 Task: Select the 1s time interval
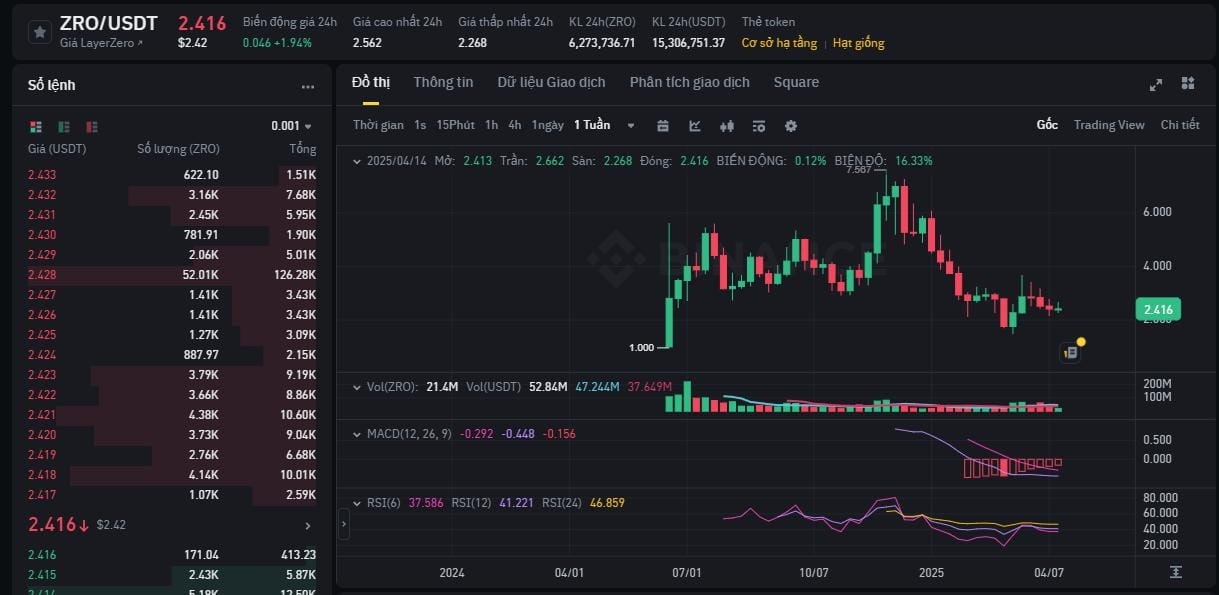pyautogui.click(x=420, y=125)
